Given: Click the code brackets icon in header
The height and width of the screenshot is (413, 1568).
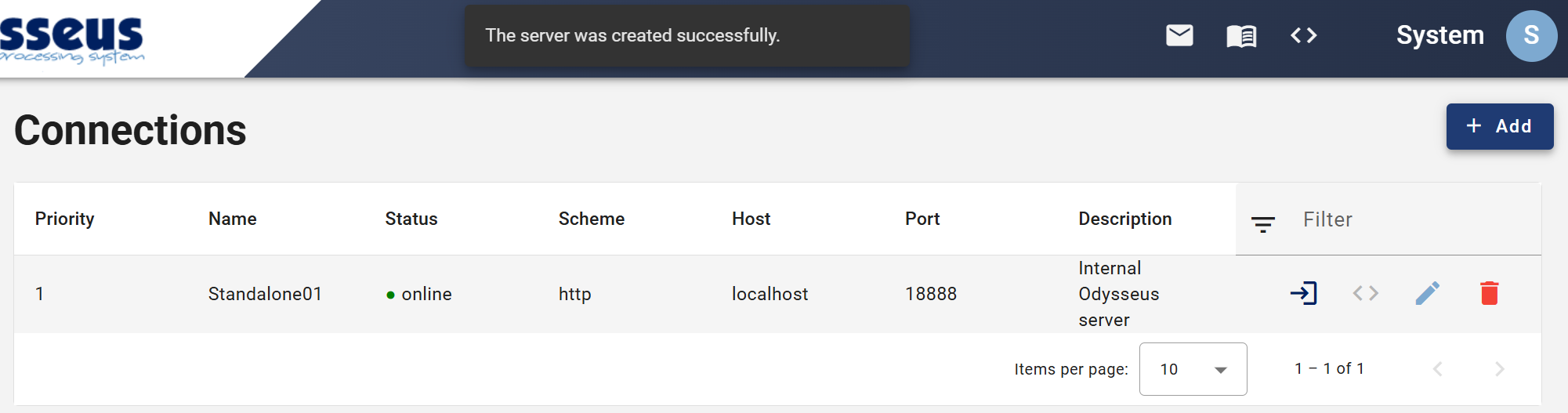Looking at the screenshot, I should coord(1304,35).
